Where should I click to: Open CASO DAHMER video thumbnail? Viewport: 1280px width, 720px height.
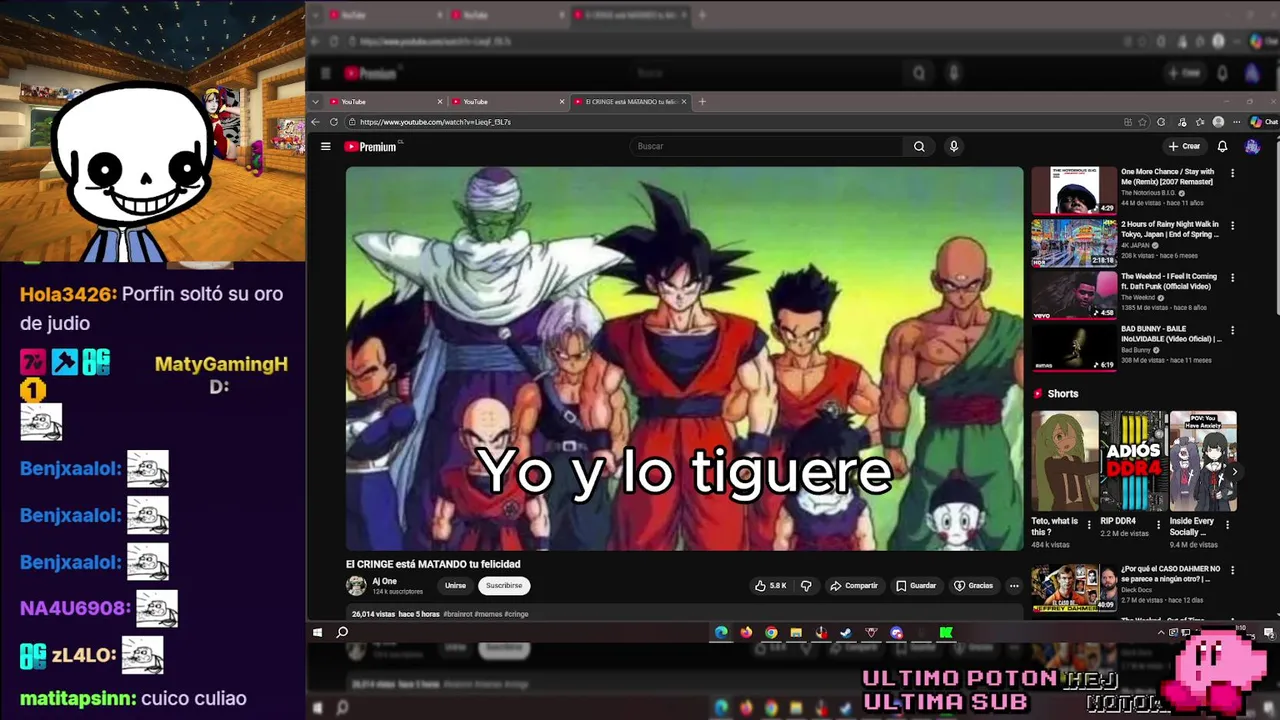coord(1074,588)
